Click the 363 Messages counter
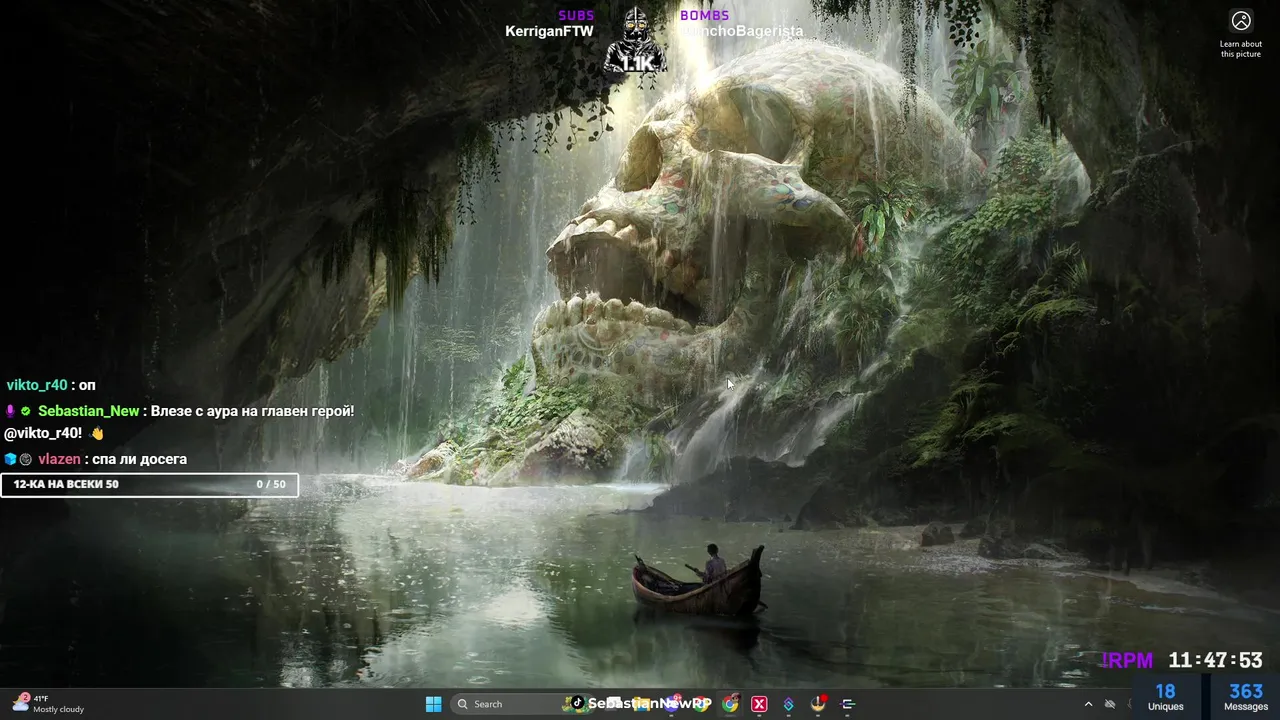This screenshot has height=720, width=1280. coord(1246,697)
